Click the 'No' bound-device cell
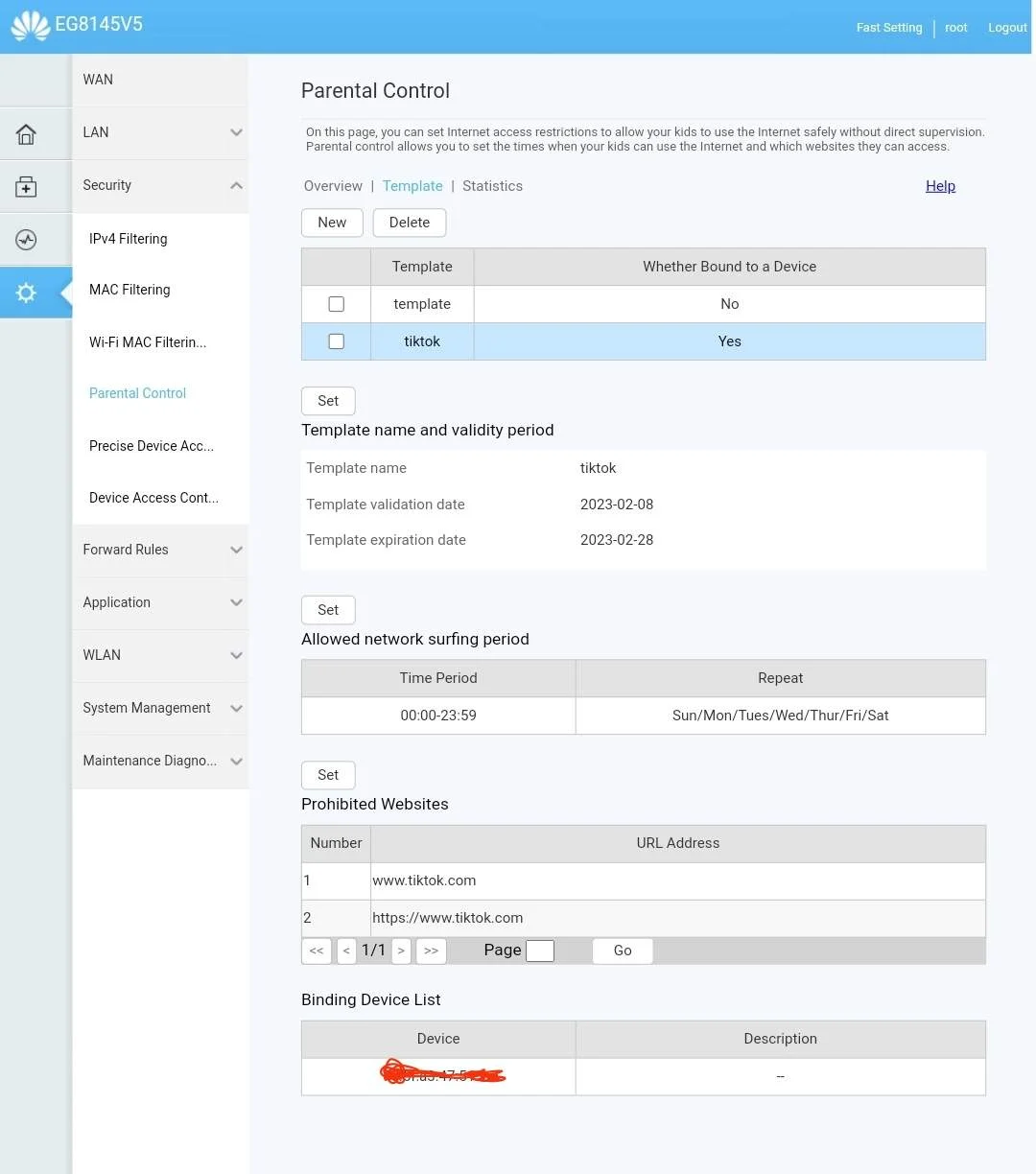Image resolution: width=1036 pixels, height=1174 pixels. pos(730,304)
